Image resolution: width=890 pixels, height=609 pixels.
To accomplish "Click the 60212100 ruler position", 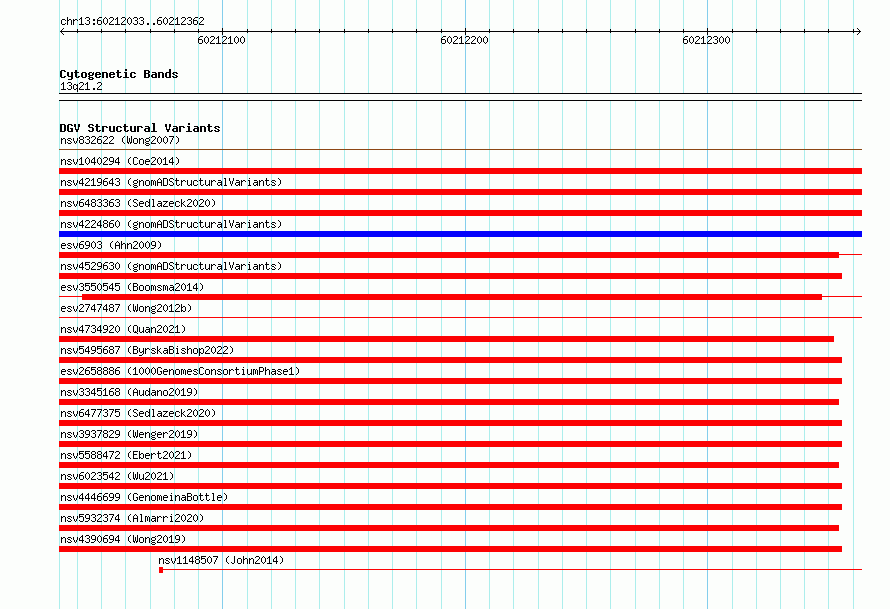I will tap(221, 40).
